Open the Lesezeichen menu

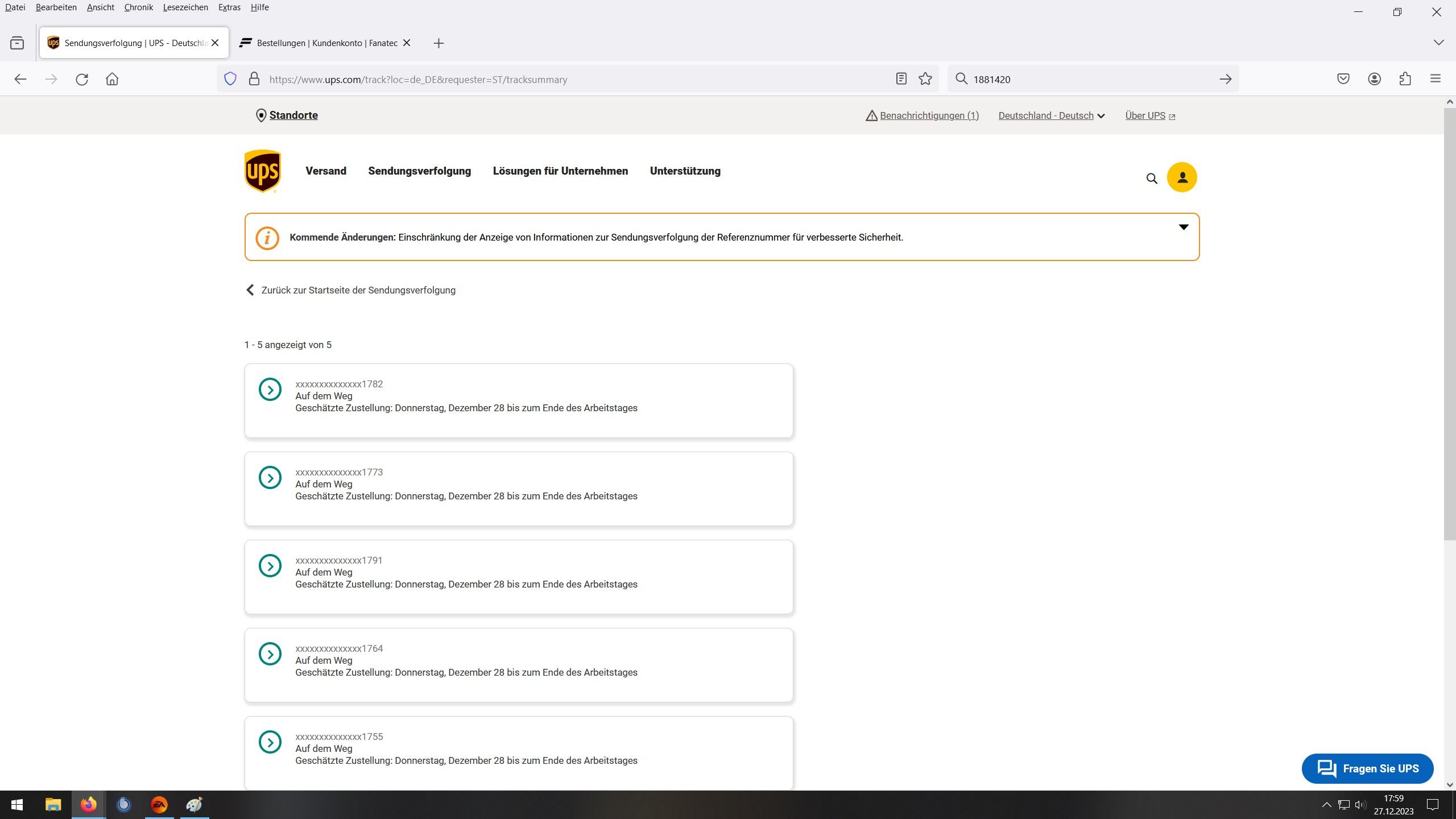point(185,7)
